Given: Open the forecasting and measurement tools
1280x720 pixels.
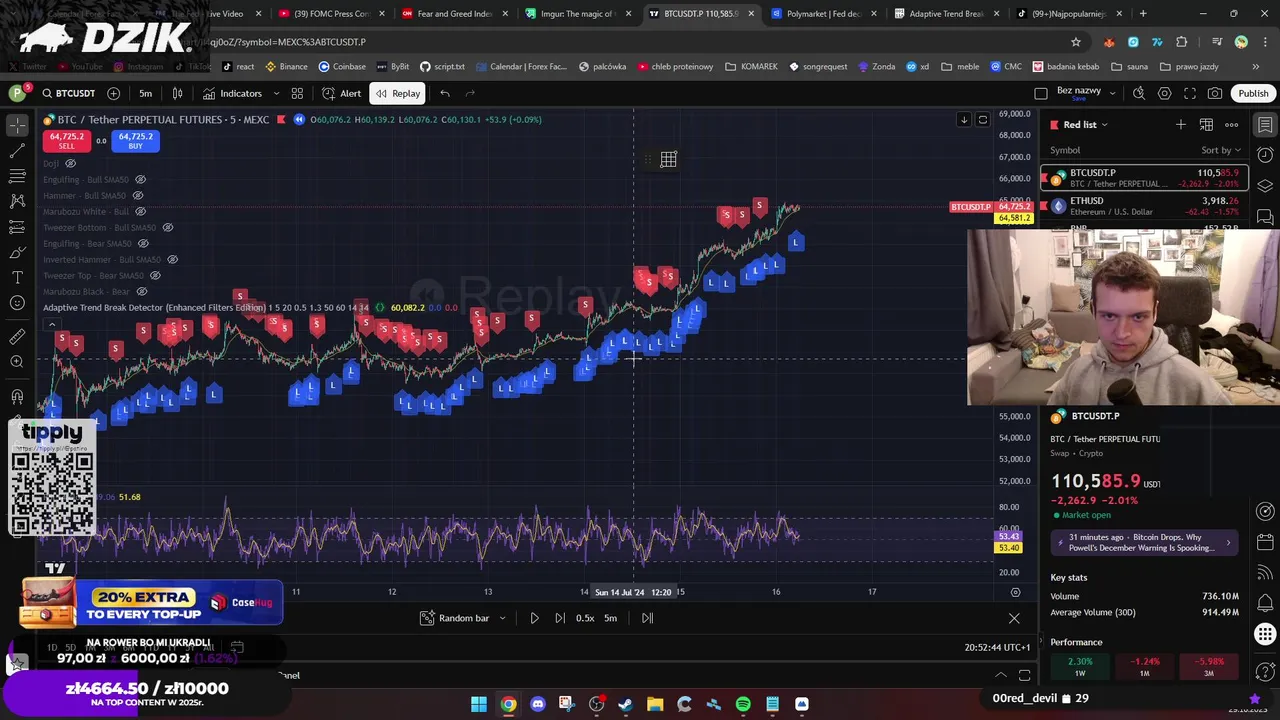Looking at the screenshot, I should point(17,227).
